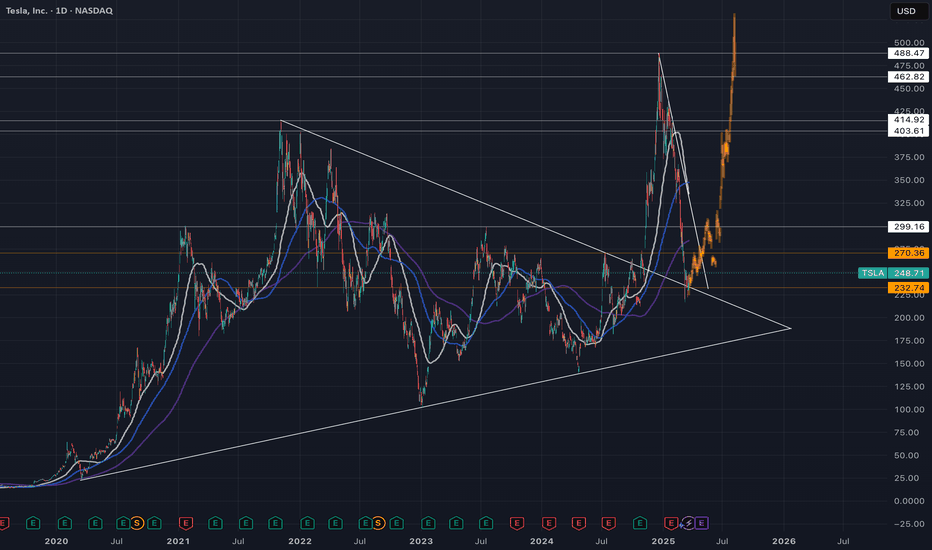Open the January 2023 green earnings marker
The height and width of the screenshot is (550, 932).
click(x=428, y=523)
